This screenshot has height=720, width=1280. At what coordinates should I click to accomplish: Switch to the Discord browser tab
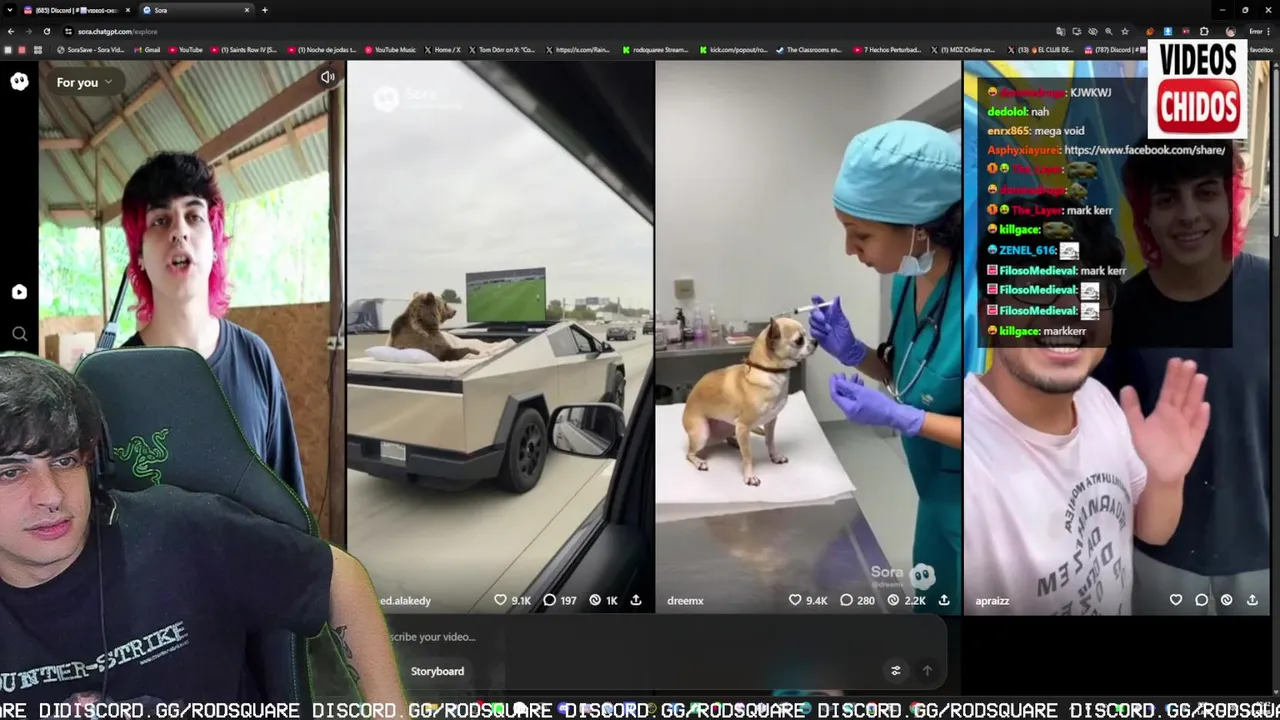[75, 10]
